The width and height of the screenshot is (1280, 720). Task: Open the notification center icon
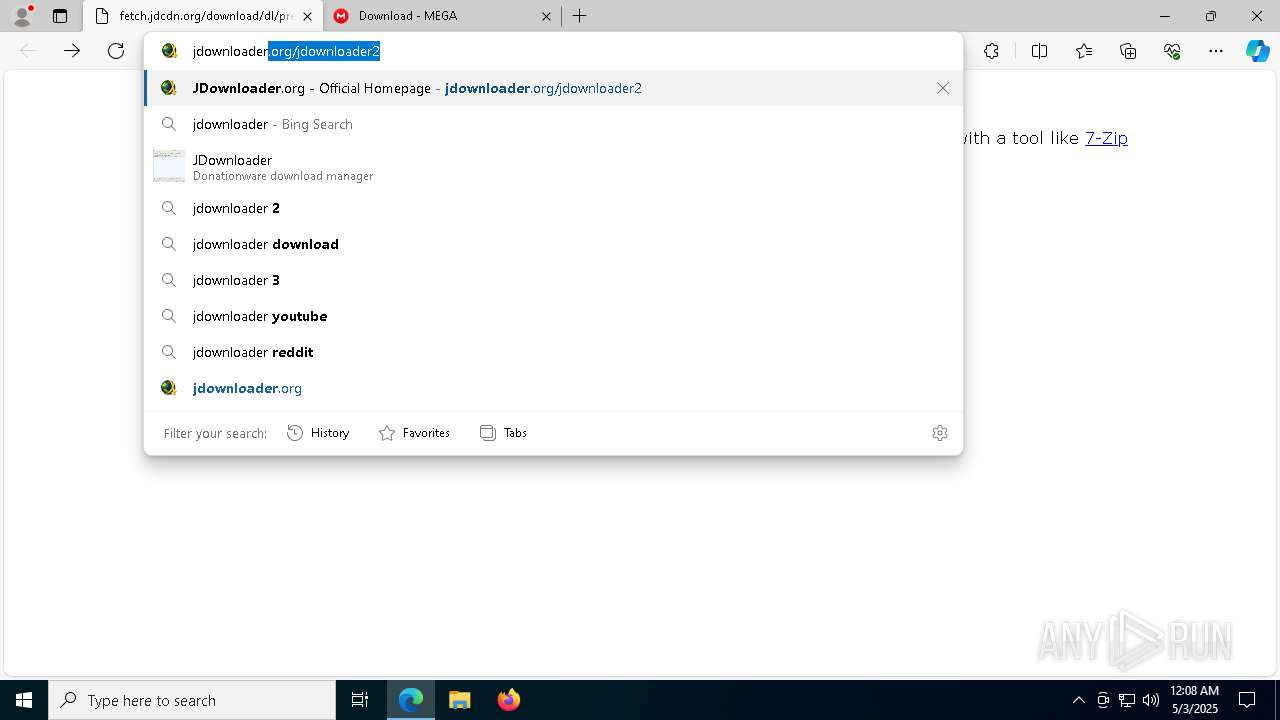(1248, 700)
